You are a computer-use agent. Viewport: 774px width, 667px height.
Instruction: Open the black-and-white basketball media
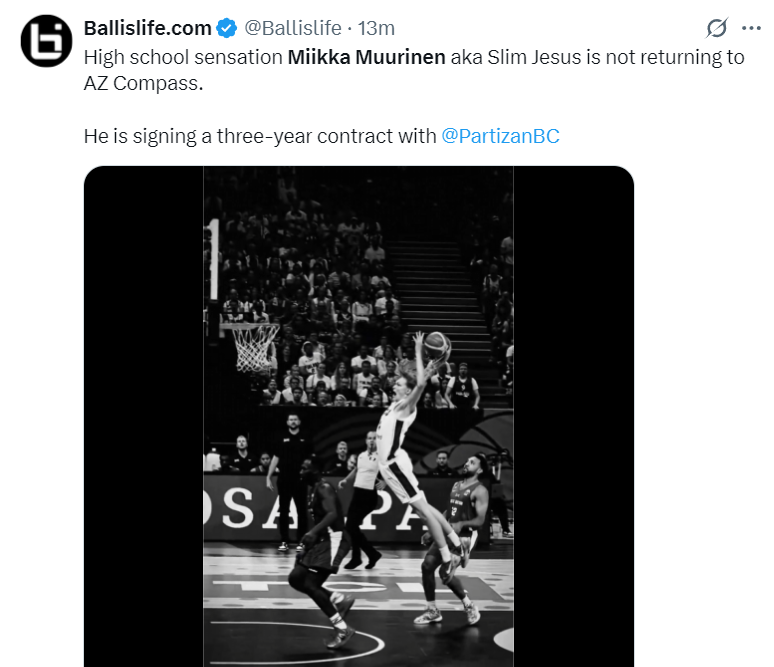[358, 415]
